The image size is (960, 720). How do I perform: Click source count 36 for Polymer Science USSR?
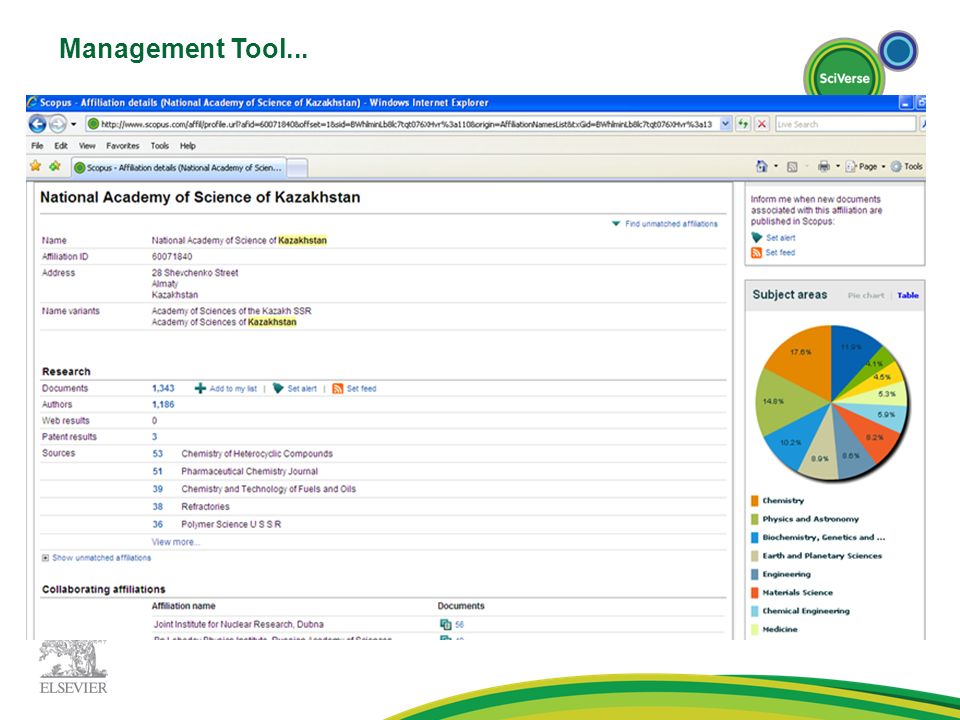157,524
